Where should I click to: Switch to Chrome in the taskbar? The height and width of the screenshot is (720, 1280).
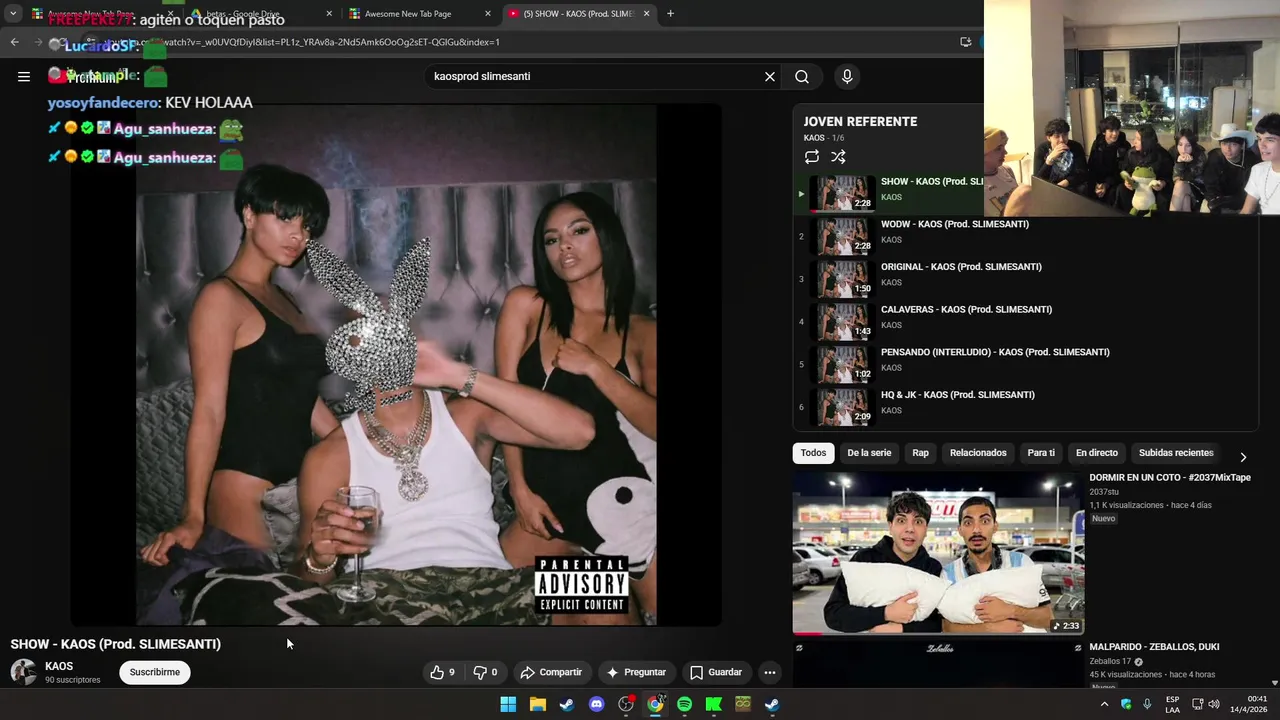[655, 704]
